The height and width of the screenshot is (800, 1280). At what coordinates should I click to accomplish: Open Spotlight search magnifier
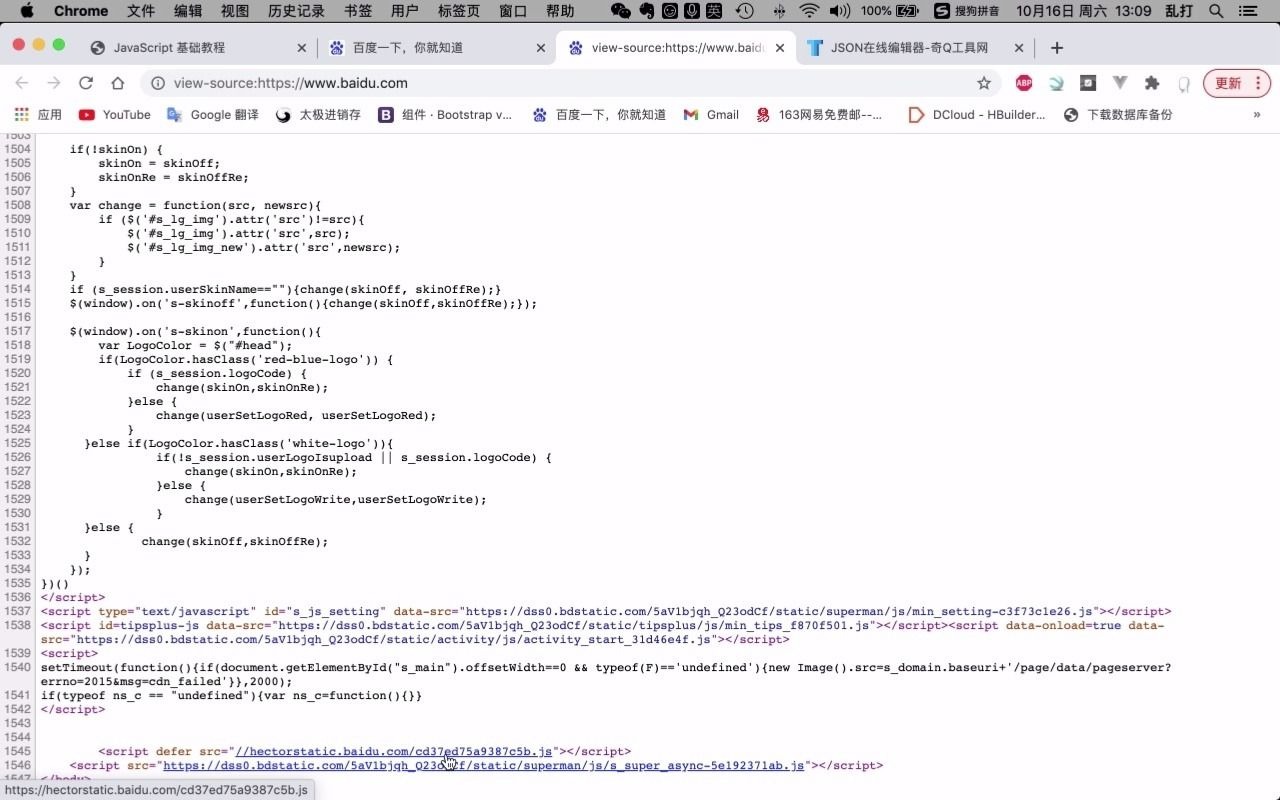(1216, 11)
